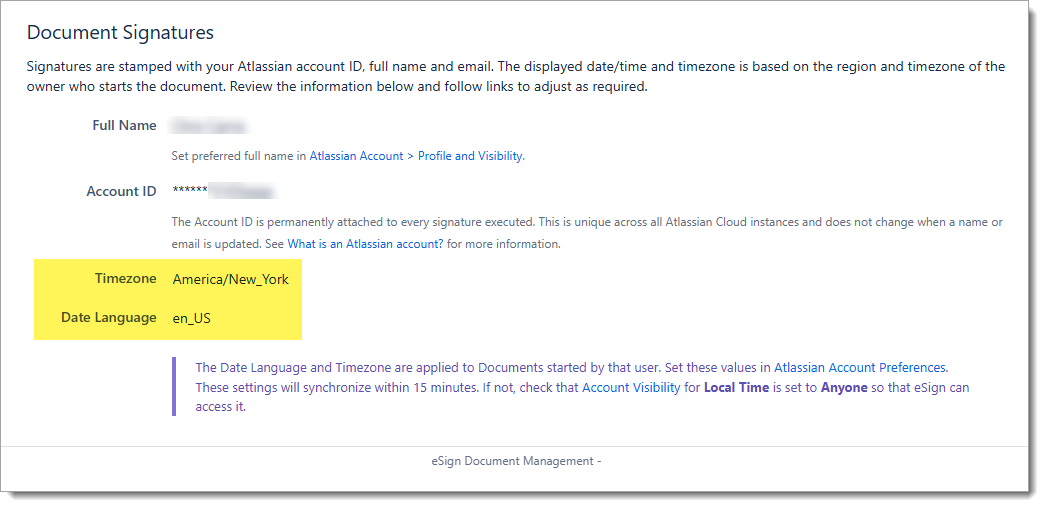Select the America/New_York timezone value
This screenshot has width=1044, height=507.
[230, 280]
